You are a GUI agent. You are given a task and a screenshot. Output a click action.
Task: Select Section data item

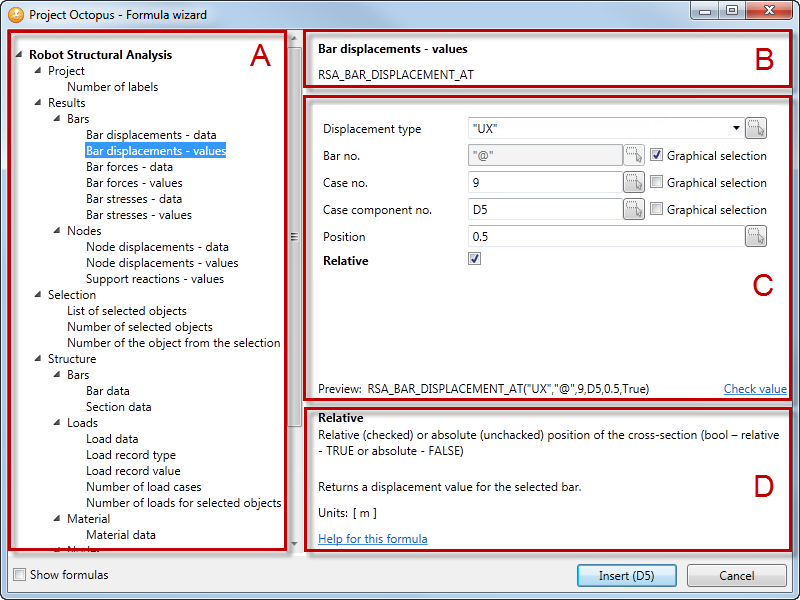(x=119, y=407)
